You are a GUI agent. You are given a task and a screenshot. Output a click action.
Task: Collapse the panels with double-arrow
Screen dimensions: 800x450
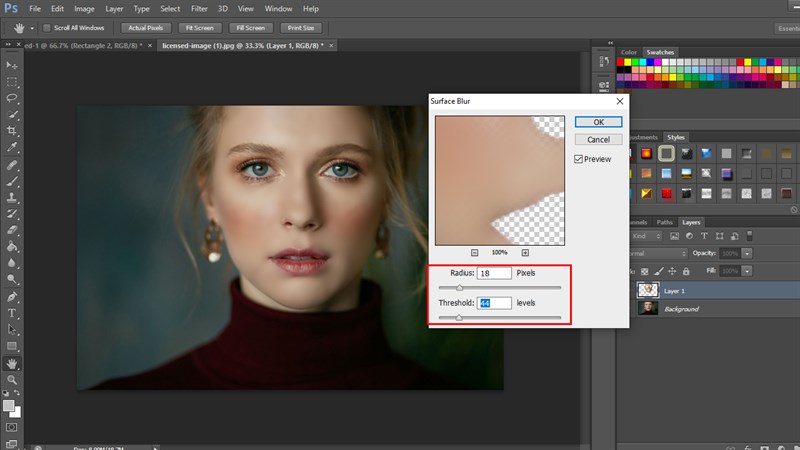(x=610, y=43)
